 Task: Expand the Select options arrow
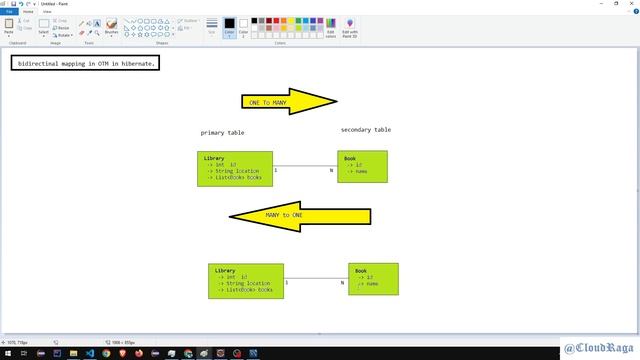pos(44,36)
